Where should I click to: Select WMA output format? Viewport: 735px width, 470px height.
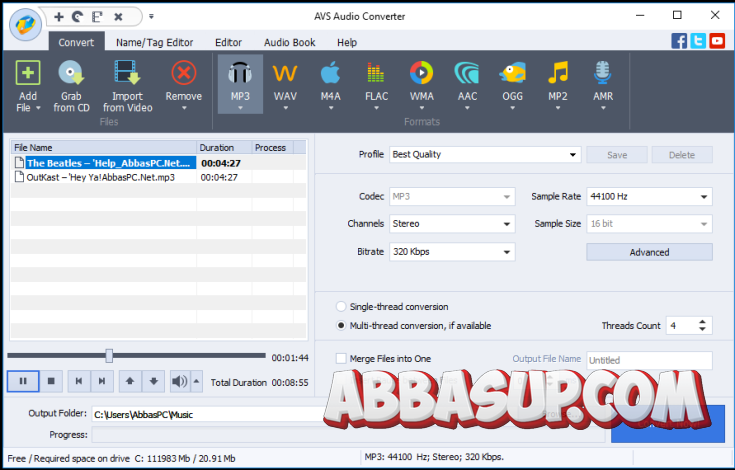pyautogui.click(x=421, y=84)
